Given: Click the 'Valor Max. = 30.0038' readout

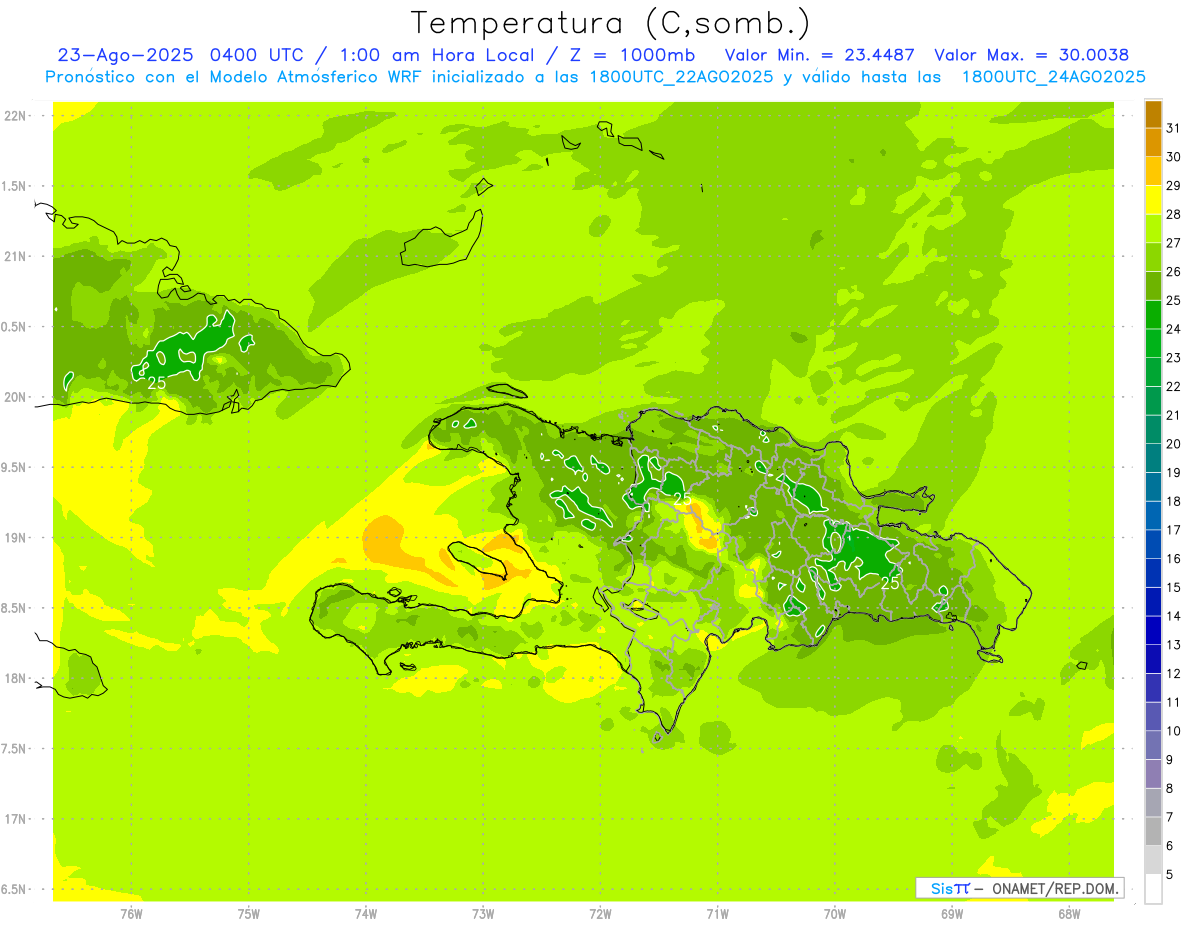Looking at the screenshot, I should 1031,55.
